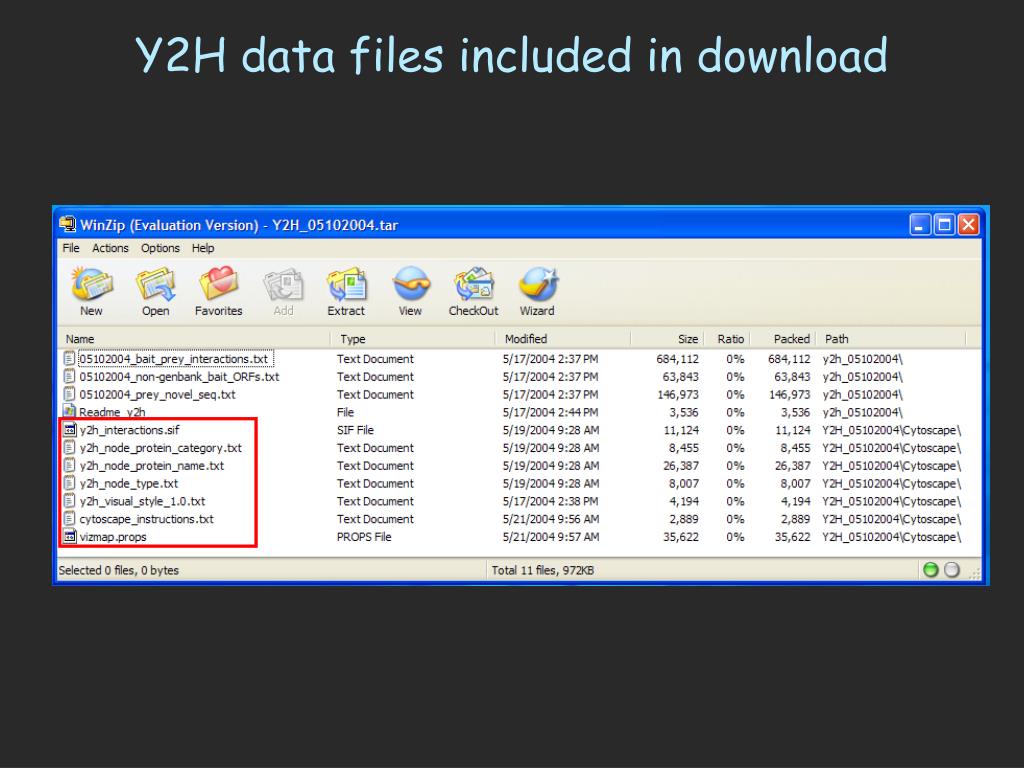The image size is (1024, 768).
Task: Close the WinZip window
Action: [x=968, y=225]
